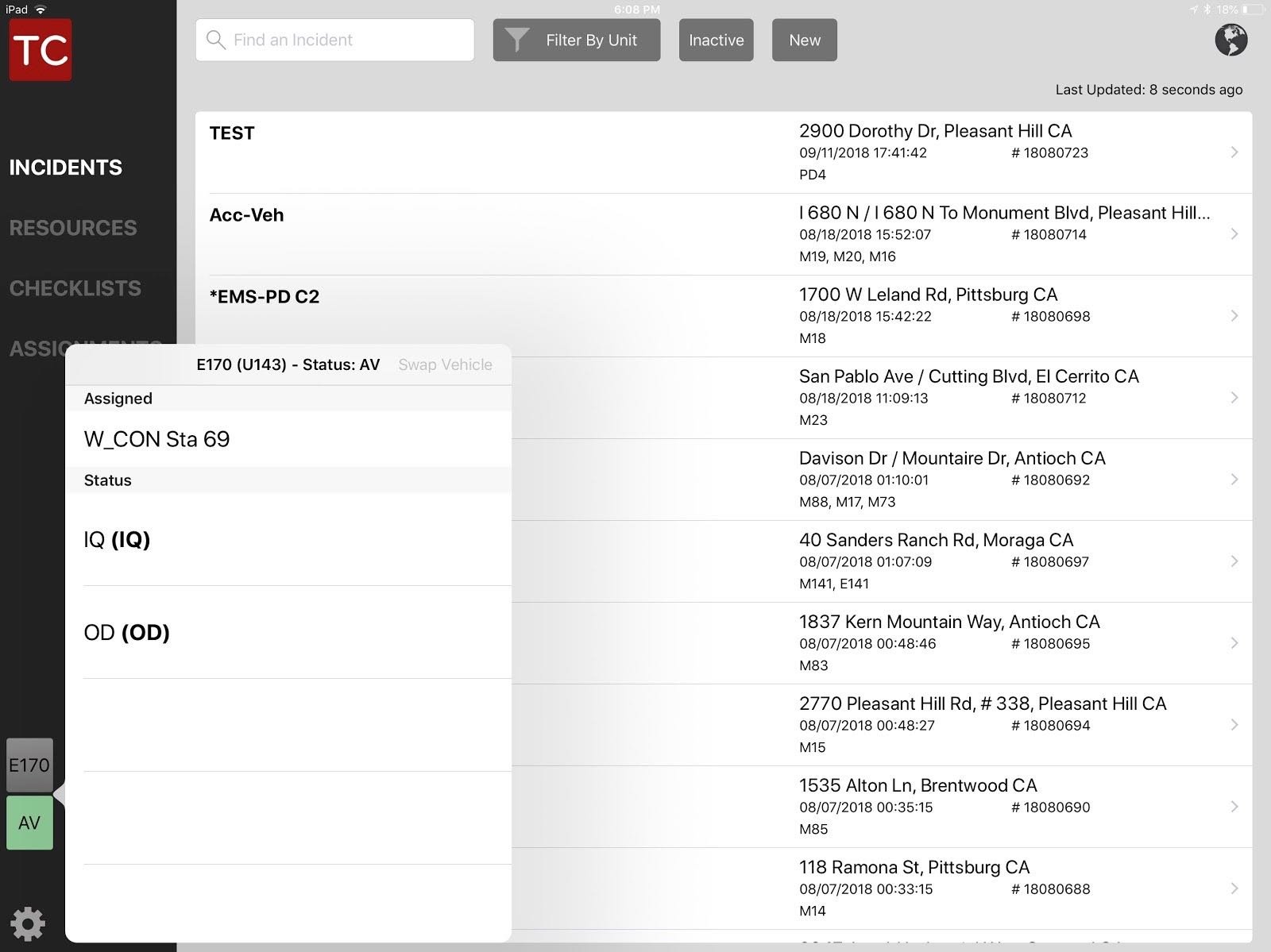Open the globe icon in the top right
1271x952 pixels.
pos(1231,40)
